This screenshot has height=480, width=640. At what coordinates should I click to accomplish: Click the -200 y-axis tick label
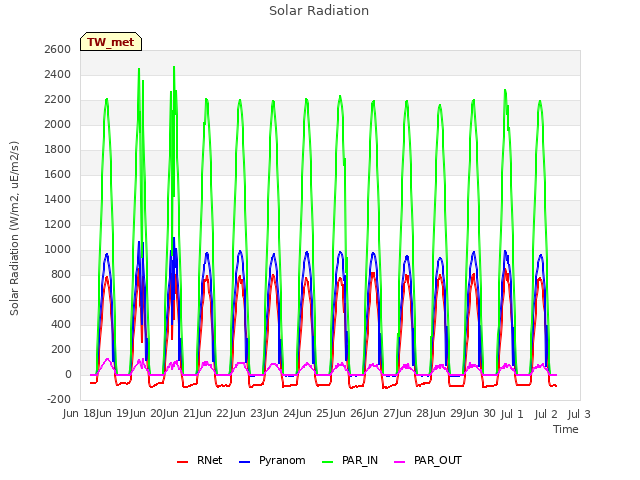point(59,399)
